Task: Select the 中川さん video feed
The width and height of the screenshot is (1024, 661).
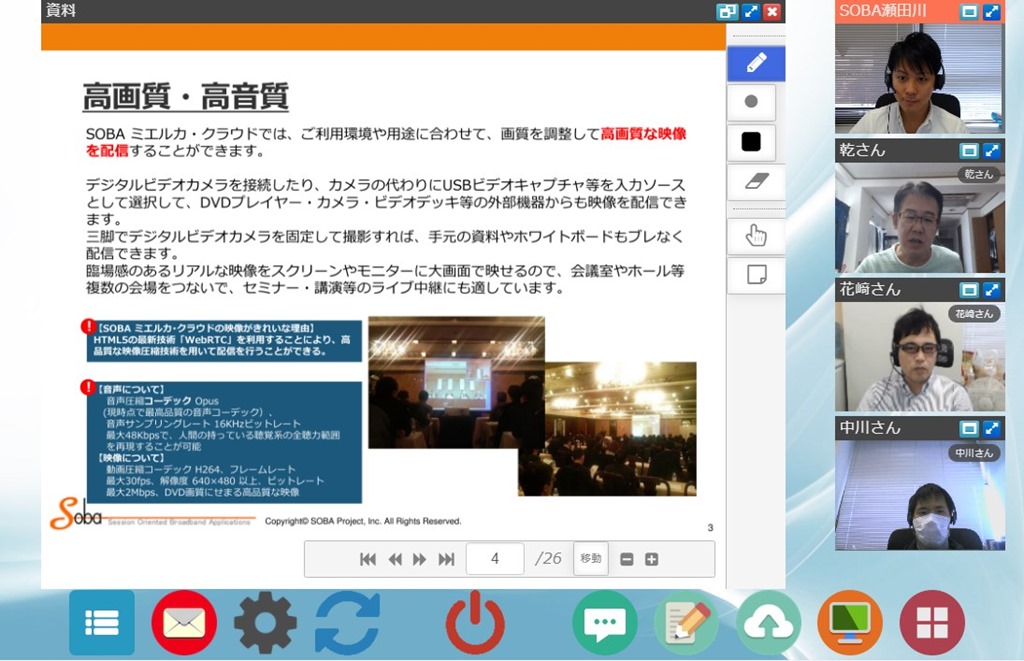Action: click(920, 495)
